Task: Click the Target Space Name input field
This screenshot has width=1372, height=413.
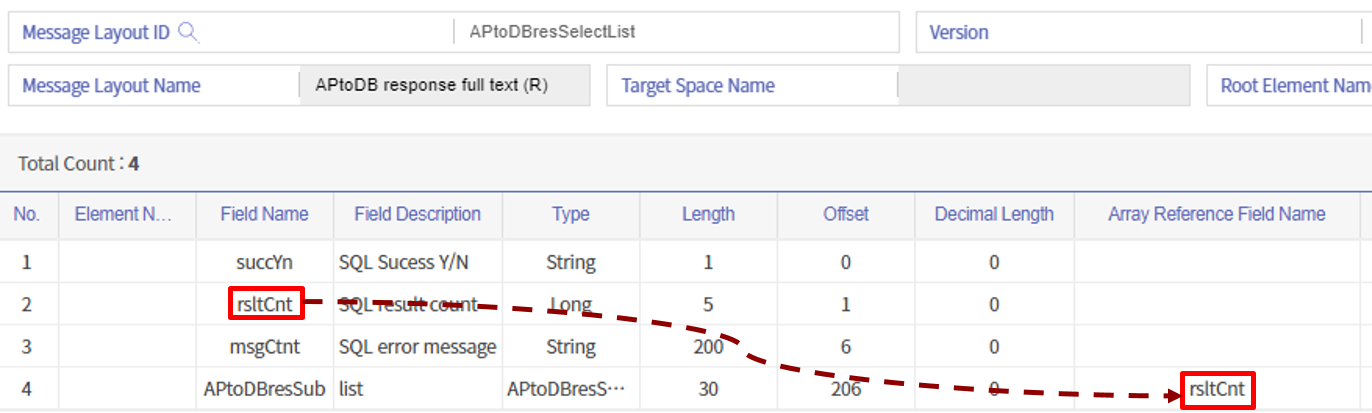Action: tap(1043, 86)
